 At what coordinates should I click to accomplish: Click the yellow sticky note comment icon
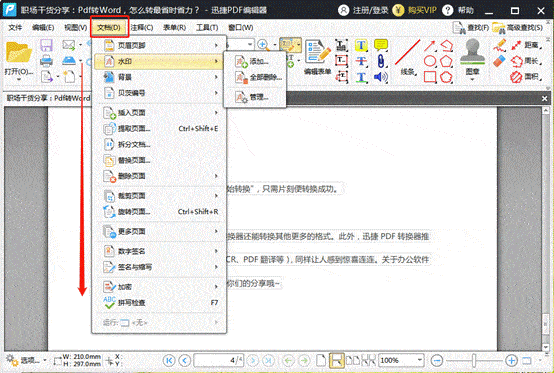381,45
